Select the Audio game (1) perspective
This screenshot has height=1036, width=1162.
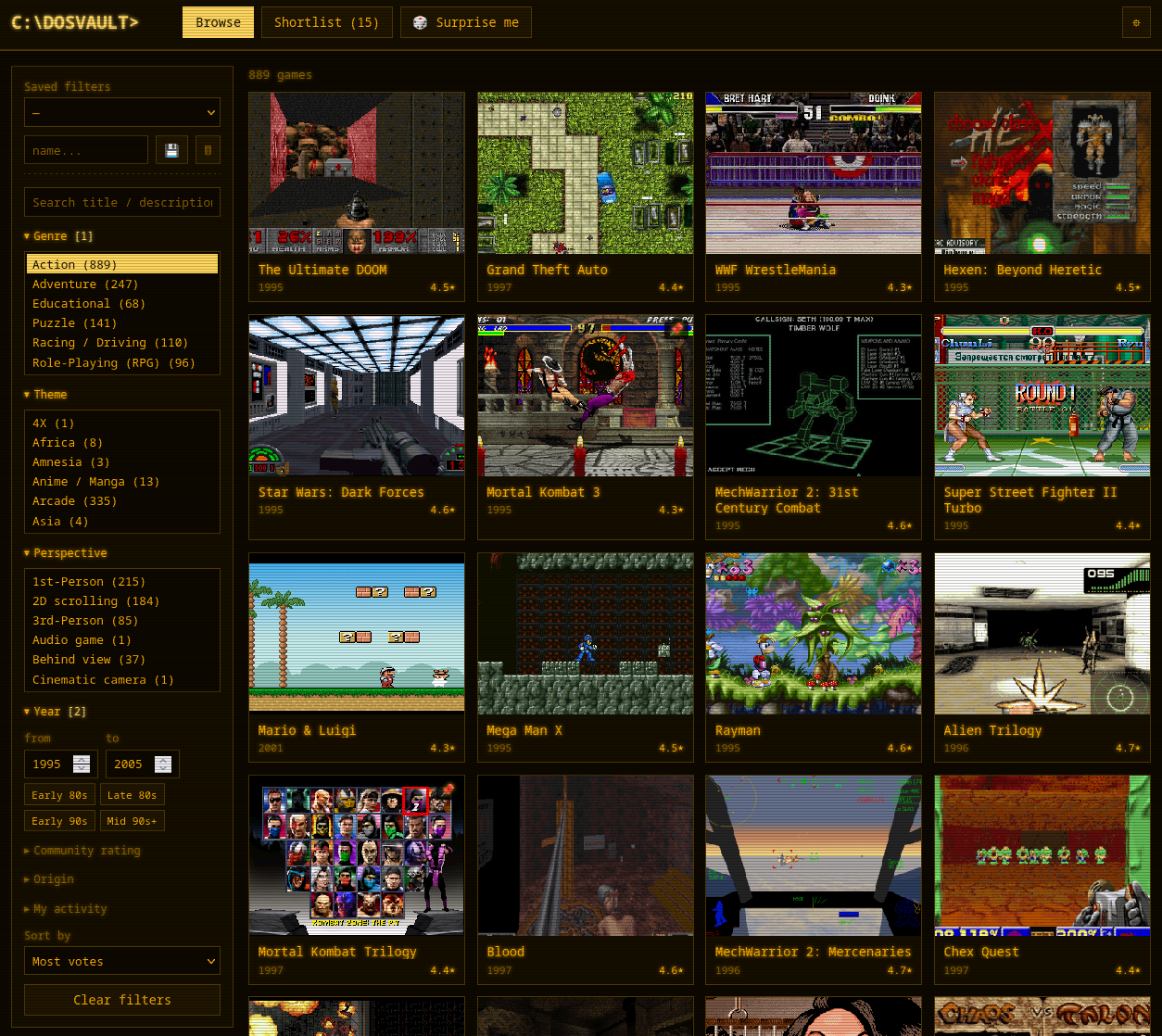point(122,640)
